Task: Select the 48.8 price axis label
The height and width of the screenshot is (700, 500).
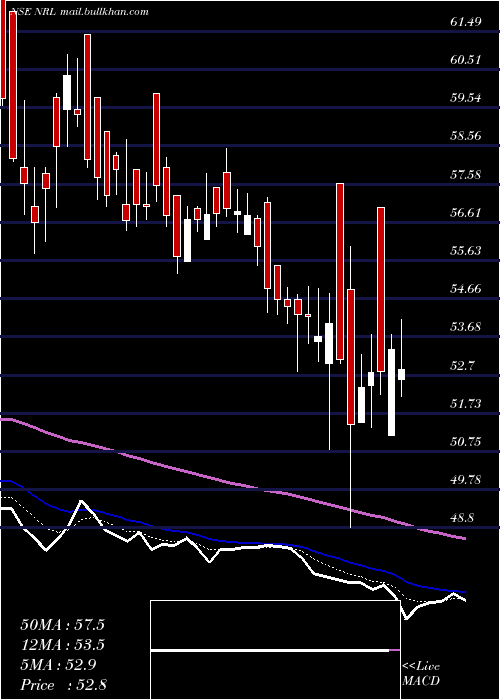Action: pyautogui.click(x=462, y=518)
